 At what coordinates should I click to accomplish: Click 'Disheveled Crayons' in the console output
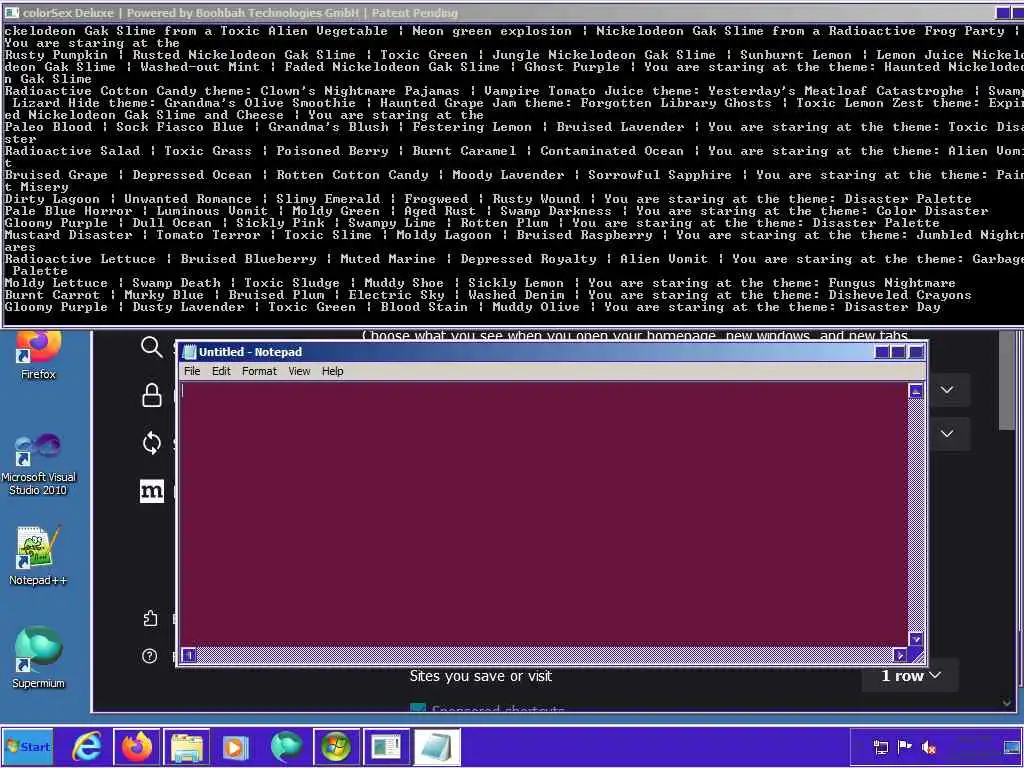[900, 295]
